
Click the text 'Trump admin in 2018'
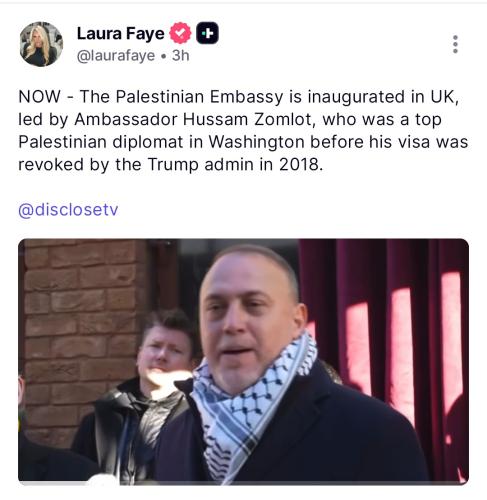pos(235,164)
